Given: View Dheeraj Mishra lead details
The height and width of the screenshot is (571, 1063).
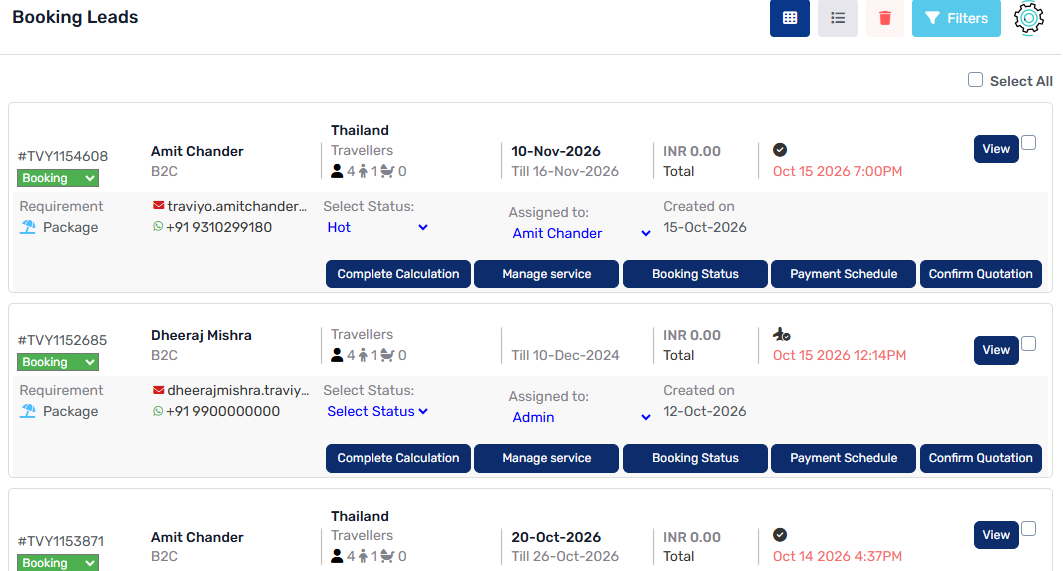Looking at the screenshot, I should click(996, 350).
